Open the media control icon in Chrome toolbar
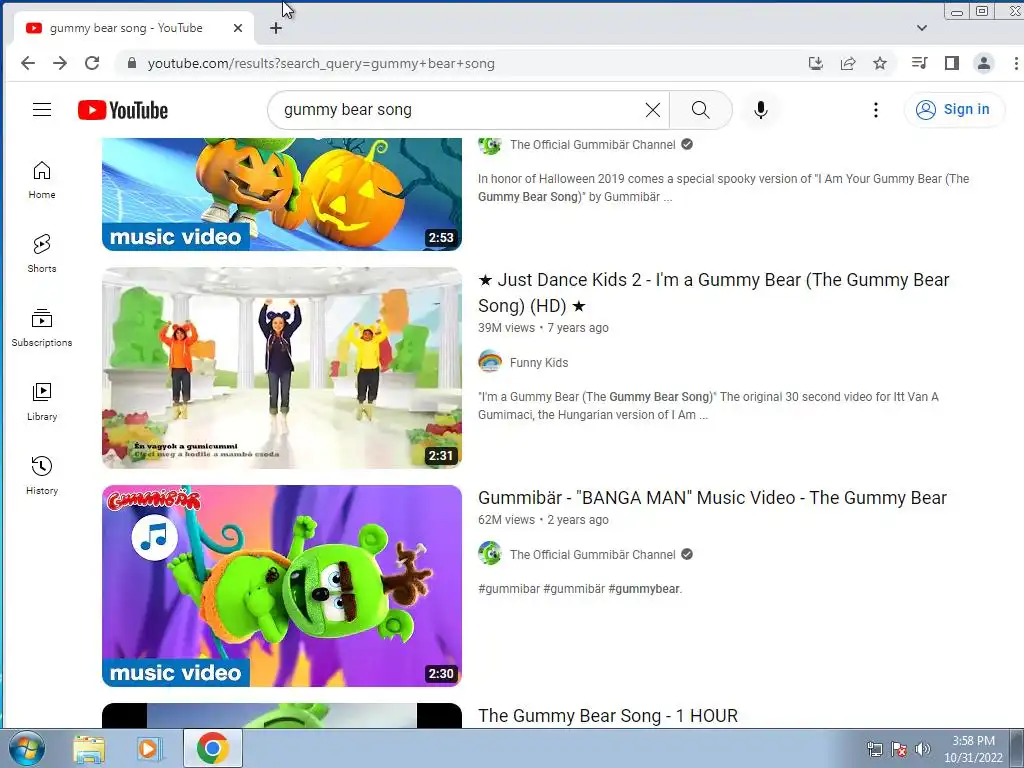The image size is (1024, 768). pyautogui.click(x=920, y=63)
